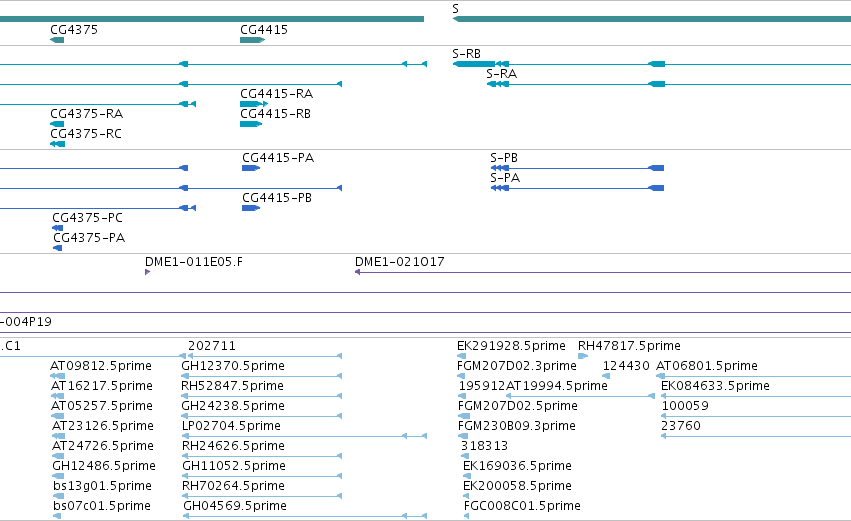Screen dimensions: 851x521
Task: Select the FGM207D02.5prime label
Action: 518,406
